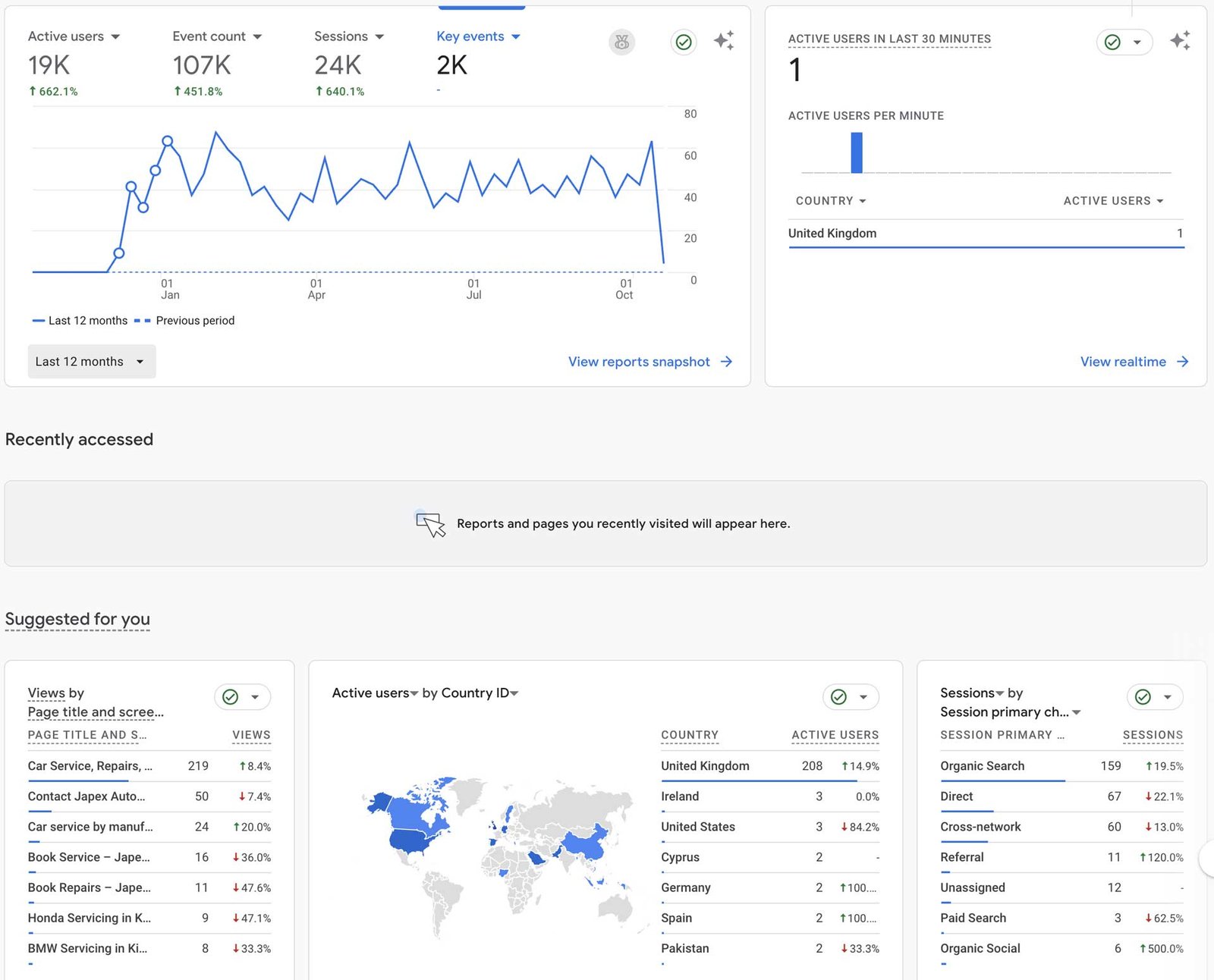Select the Event count metric tab

point(216,36)
